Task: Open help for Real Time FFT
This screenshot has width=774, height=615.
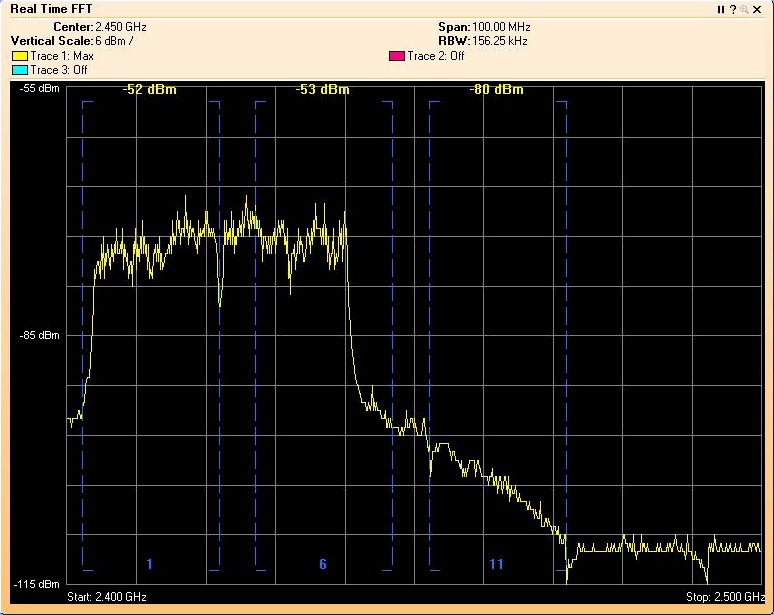Action: click(733, 9)
